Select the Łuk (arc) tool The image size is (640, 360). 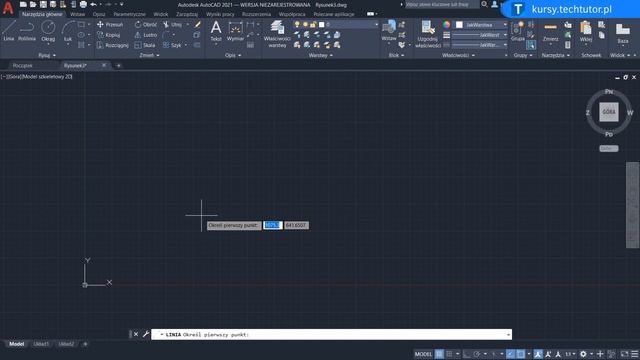point(68,31)
